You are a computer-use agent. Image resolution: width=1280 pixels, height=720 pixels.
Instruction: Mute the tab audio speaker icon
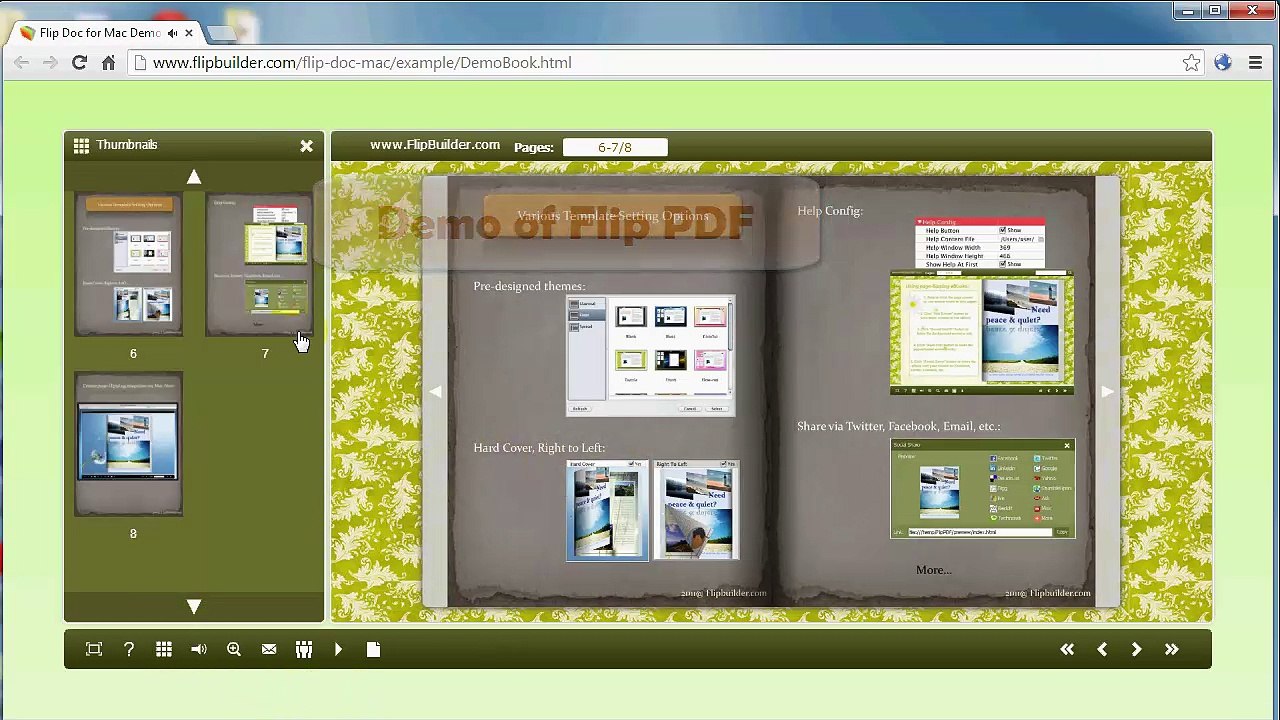point(172,33)
